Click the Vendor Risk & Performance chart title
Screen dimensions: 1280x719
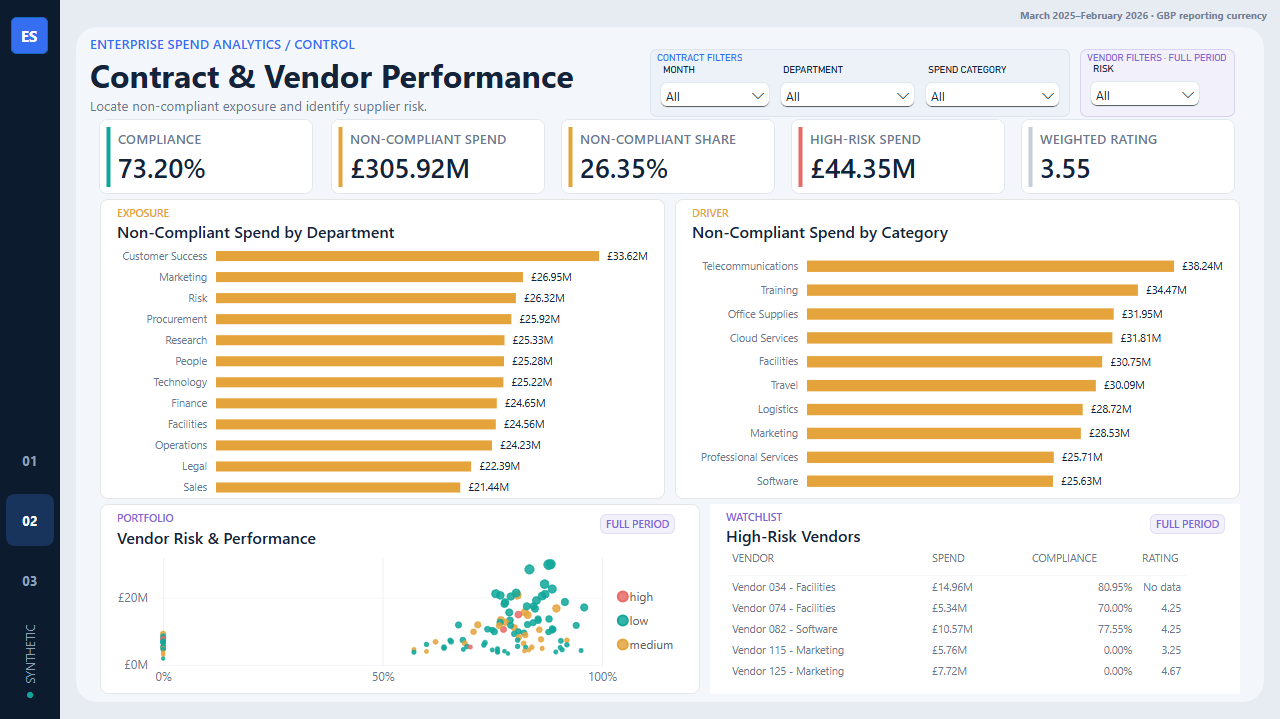click(216, 538)
